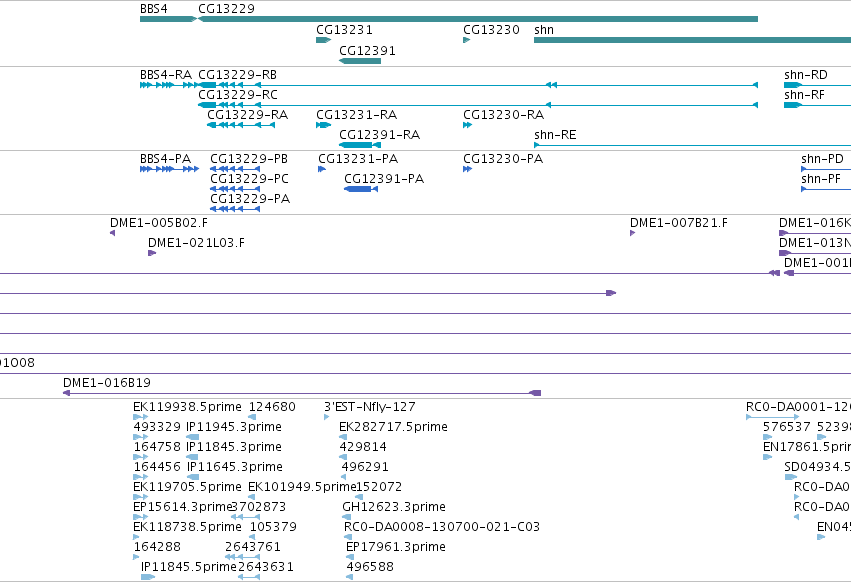Select EST label 124680
The height and width of the screenshot is (582, 851).
[272, 407]
